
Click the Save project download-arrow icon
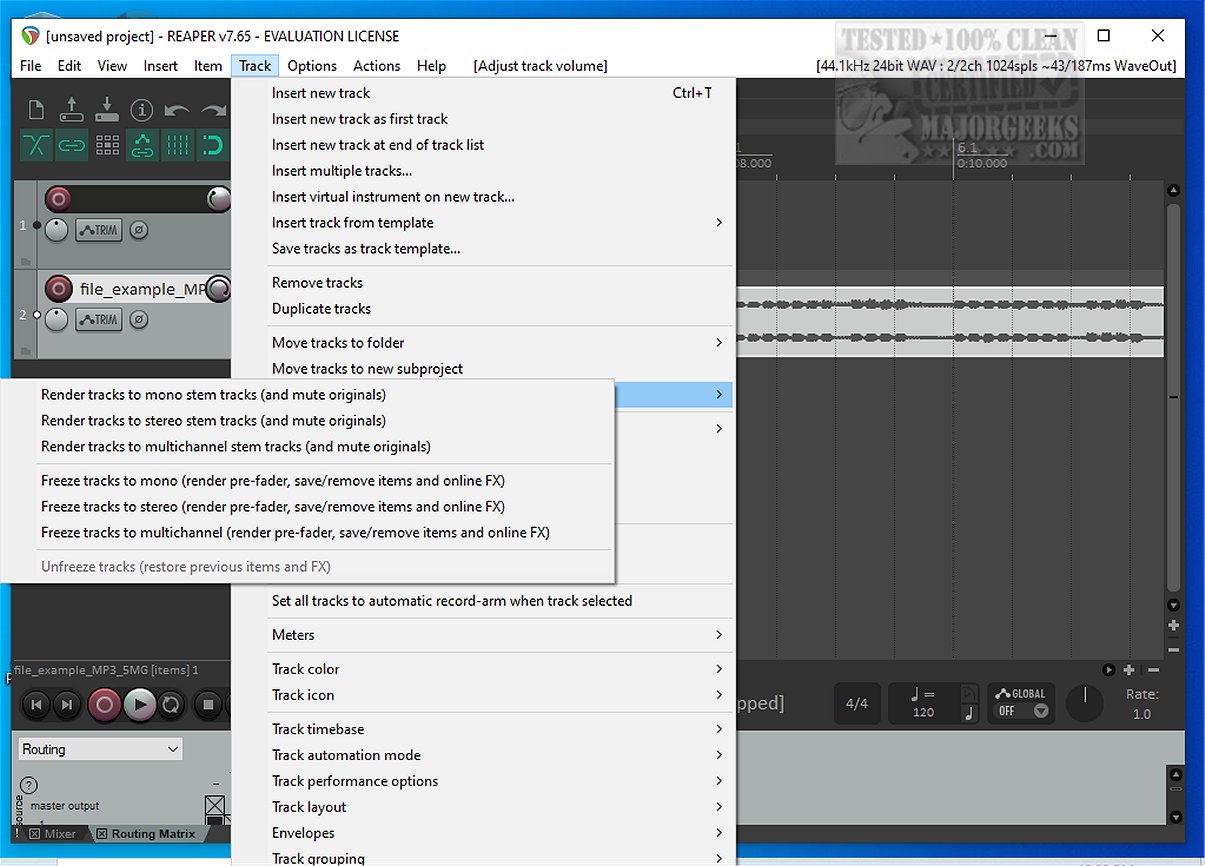pos(107,109)
